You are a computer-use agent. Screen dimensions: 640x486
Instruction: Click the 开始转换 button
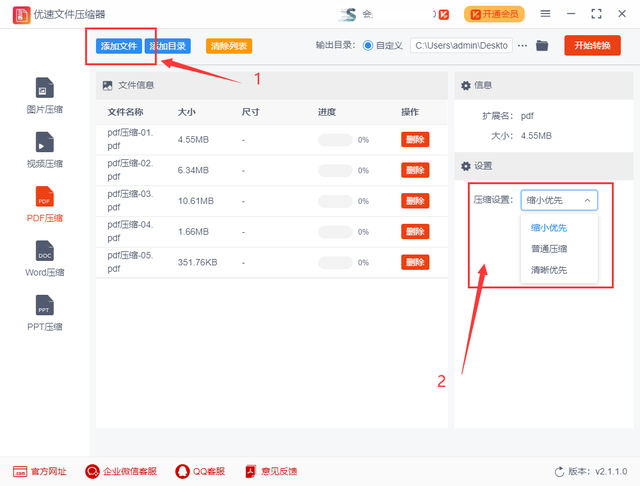592,45
